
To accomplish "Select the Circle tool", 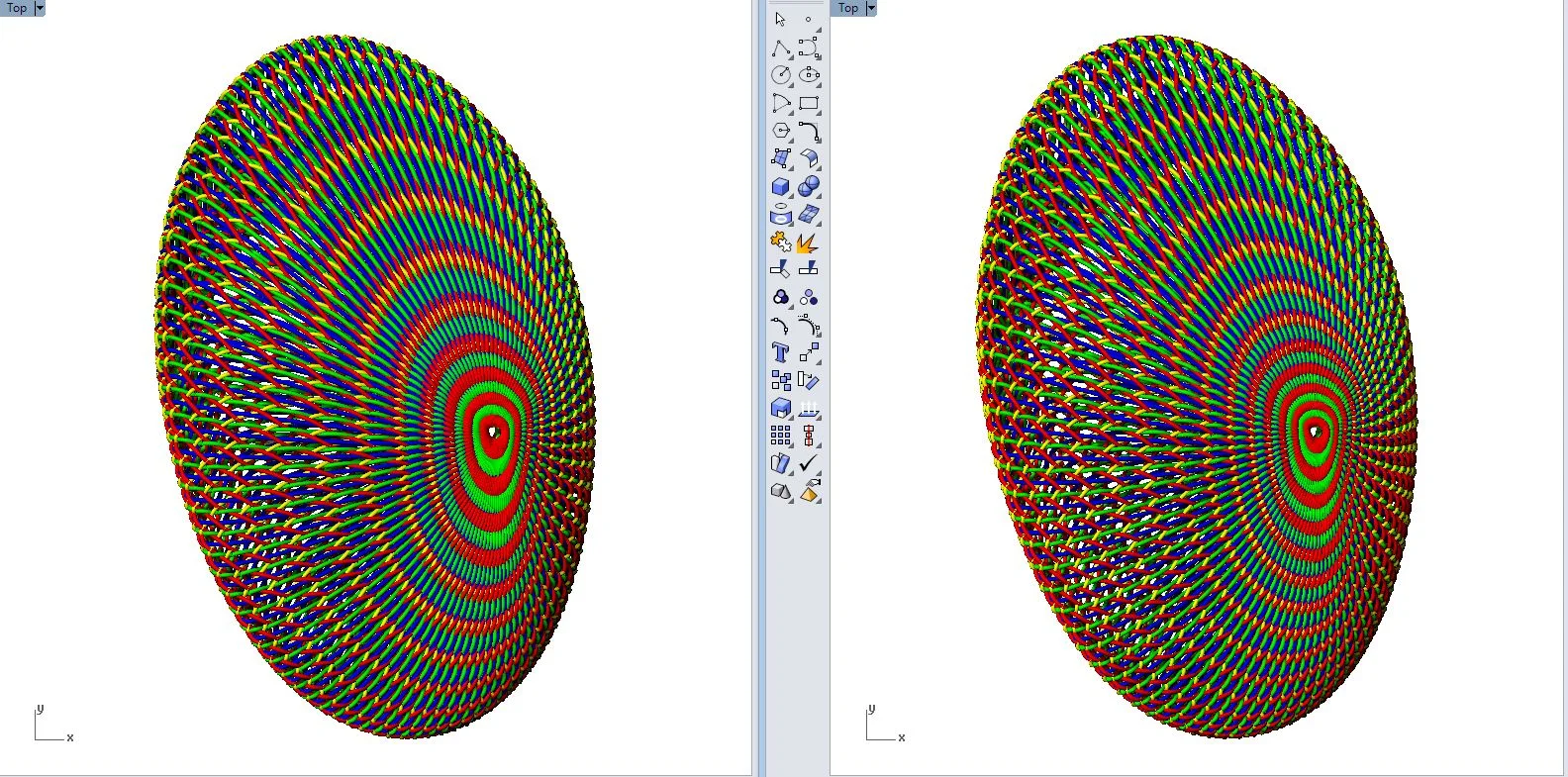I will 781,75.
